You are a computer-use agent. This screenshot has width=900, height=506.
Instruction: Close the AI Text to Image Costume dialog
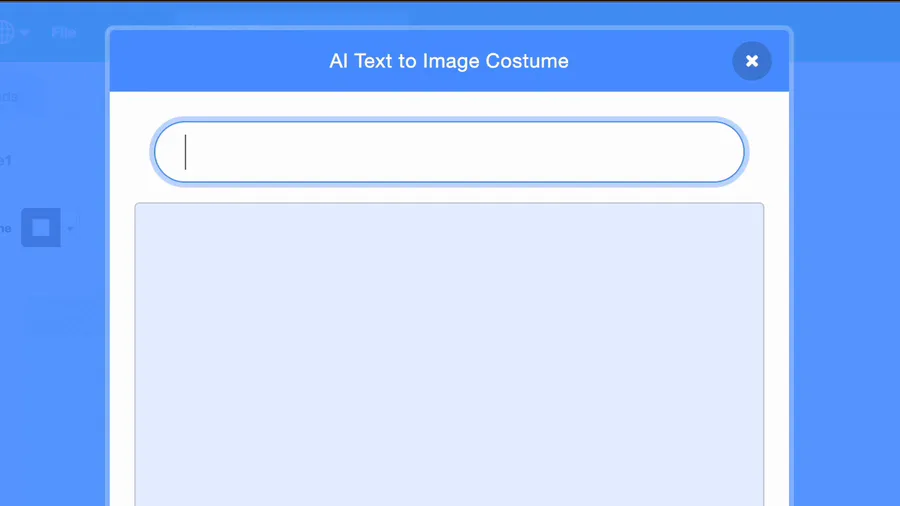click(x=751, y=61)
